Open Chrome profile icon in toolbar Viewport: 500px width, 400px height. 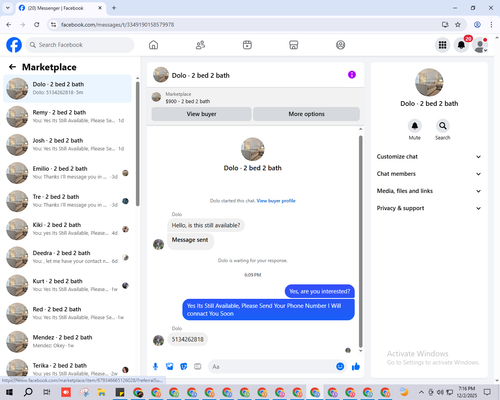477,24
